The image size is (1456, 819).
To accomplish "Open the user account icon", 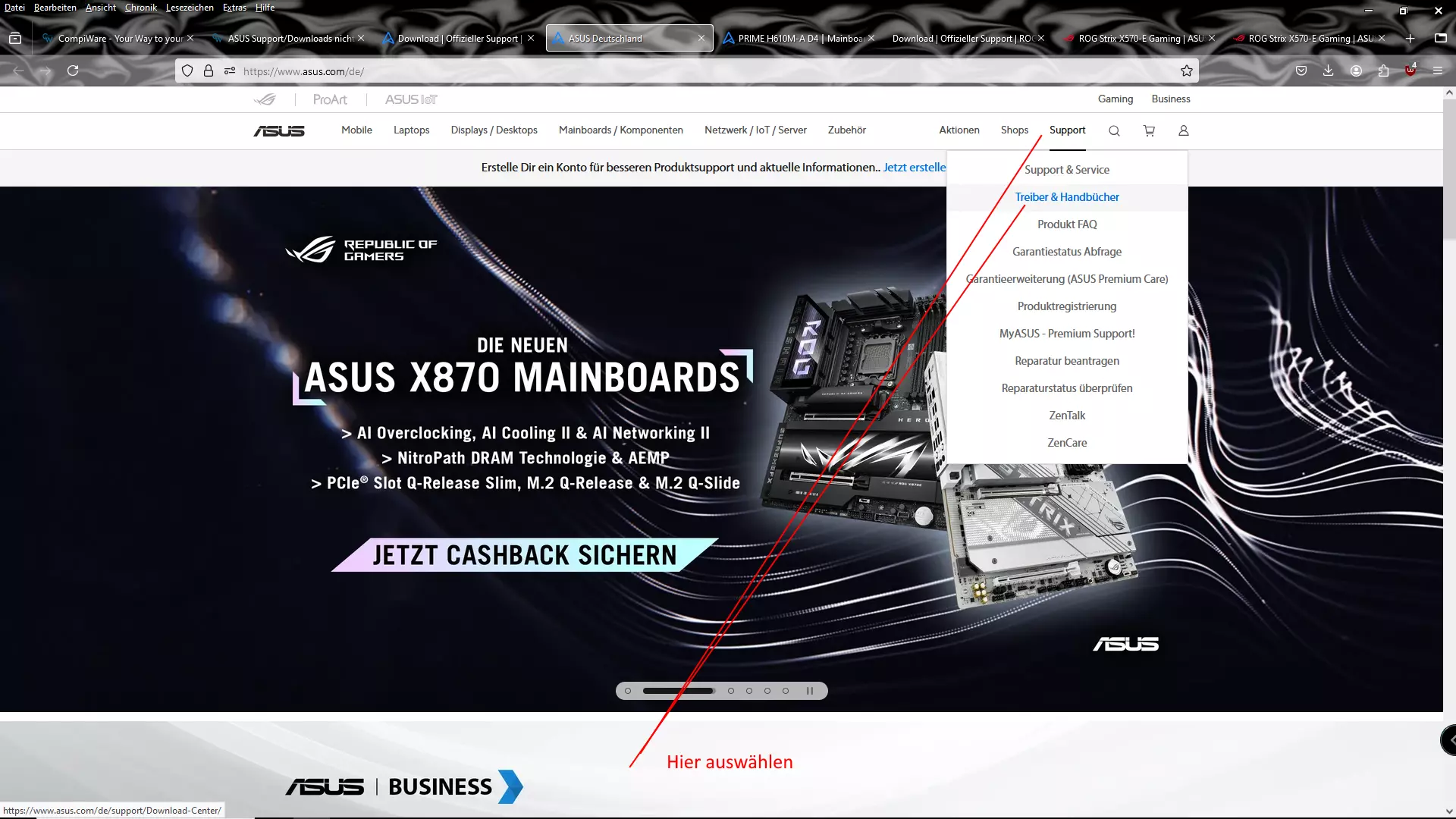I will [1183, 130].
